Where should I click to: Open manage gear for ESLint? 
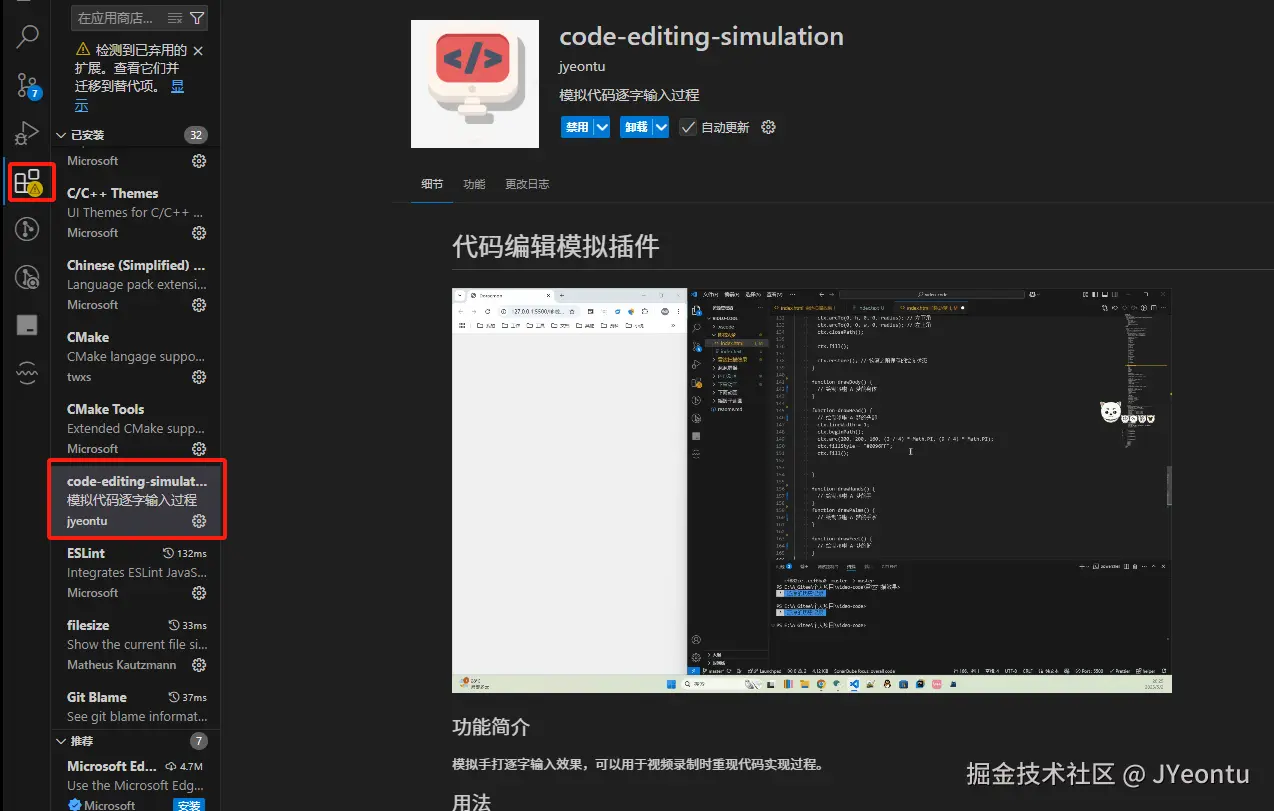tap(199, 593)
